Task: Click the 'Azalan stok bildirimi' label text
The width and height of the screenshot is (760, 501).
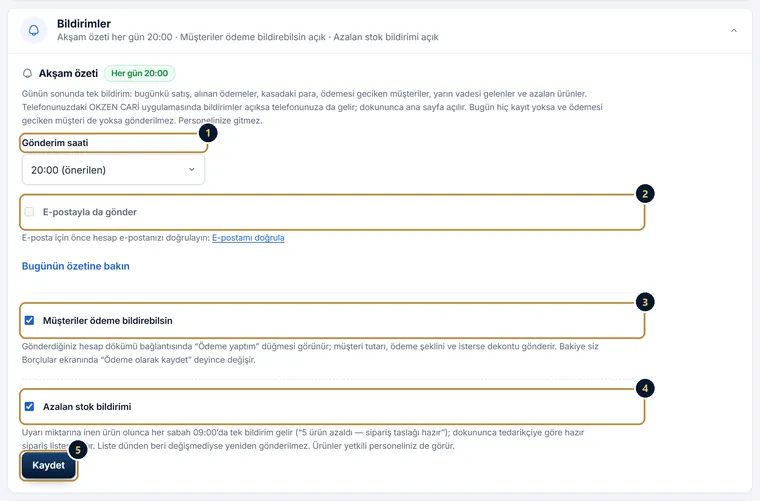Action: (87, 407)
